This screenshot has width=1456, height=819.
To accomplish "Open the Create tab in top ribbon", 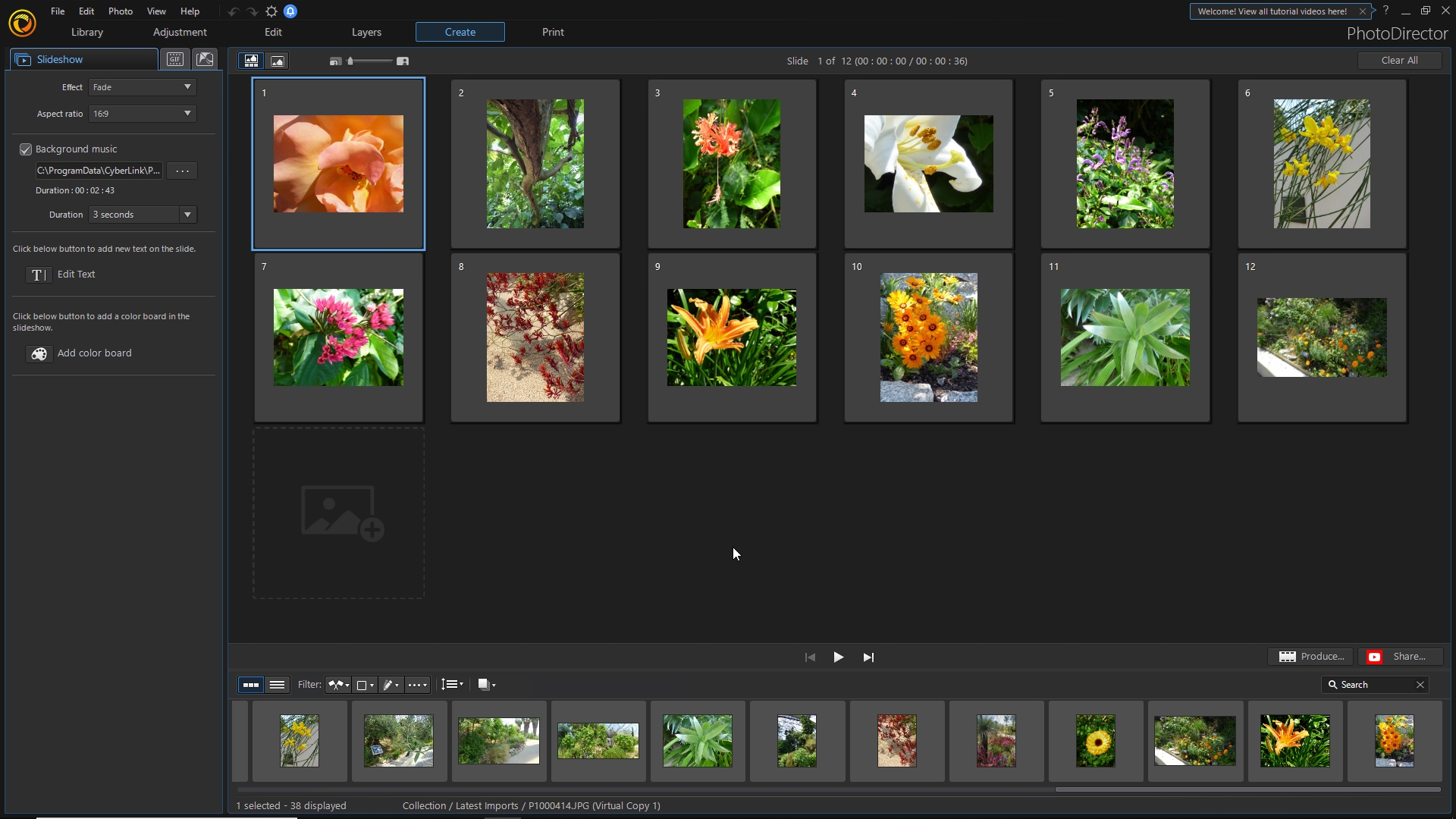I will 459,32.
